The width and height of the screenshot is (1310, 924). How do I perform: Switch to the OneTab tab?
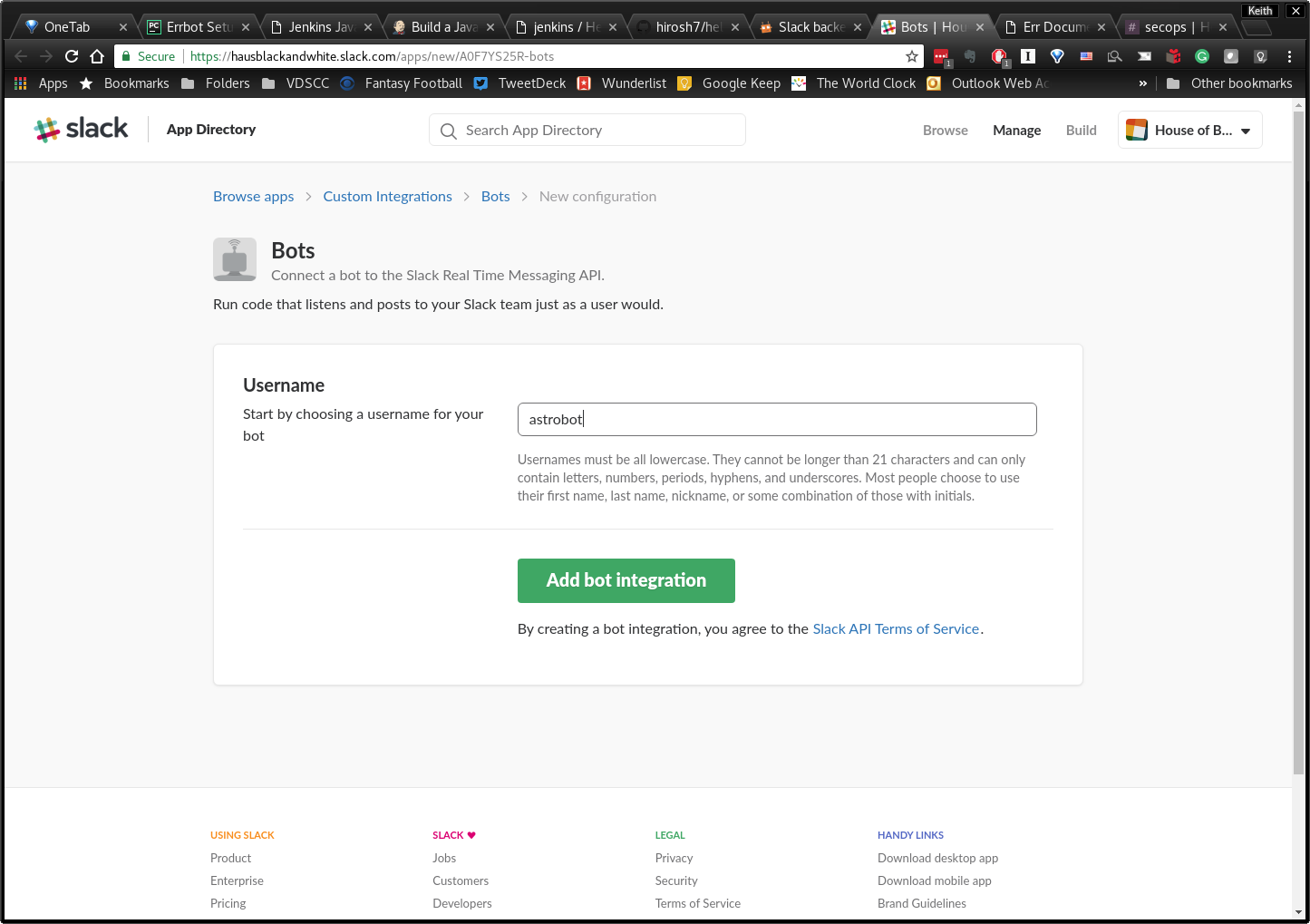pyautogui.click(x=74, y=27)
